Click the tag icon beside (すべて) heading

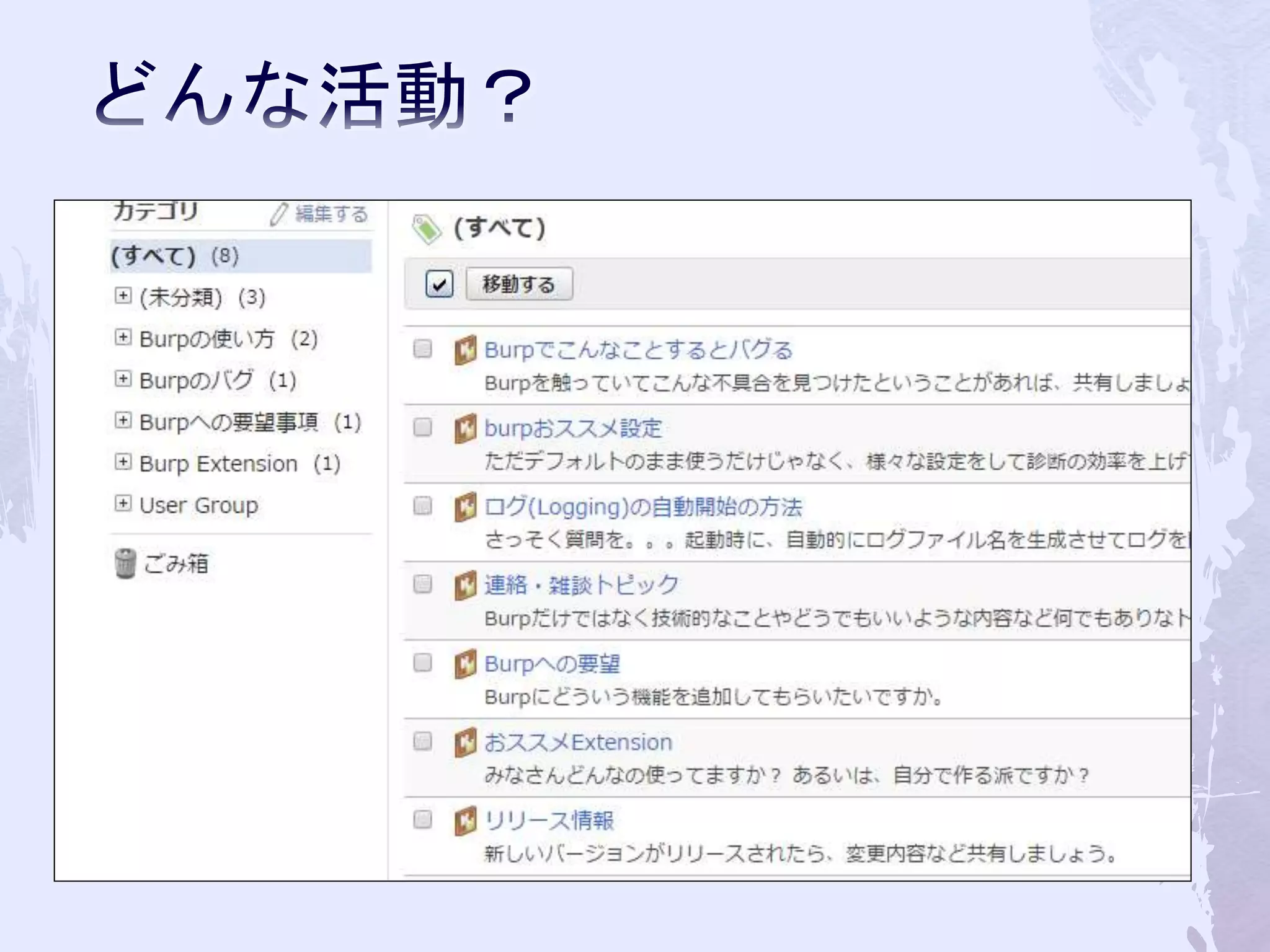(427, 229)
